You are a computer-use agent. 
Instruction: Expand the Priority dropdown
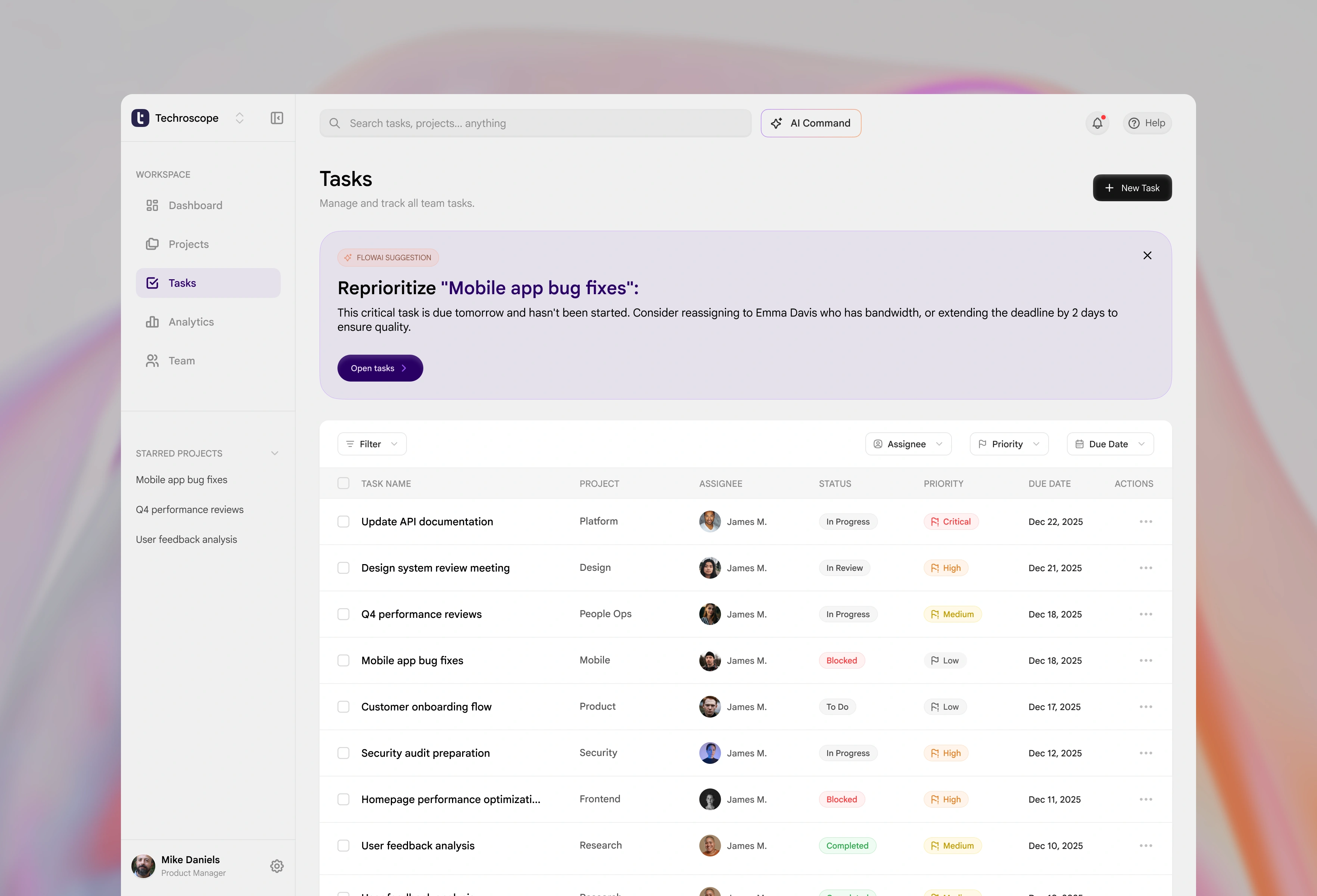pos(1009,444)
